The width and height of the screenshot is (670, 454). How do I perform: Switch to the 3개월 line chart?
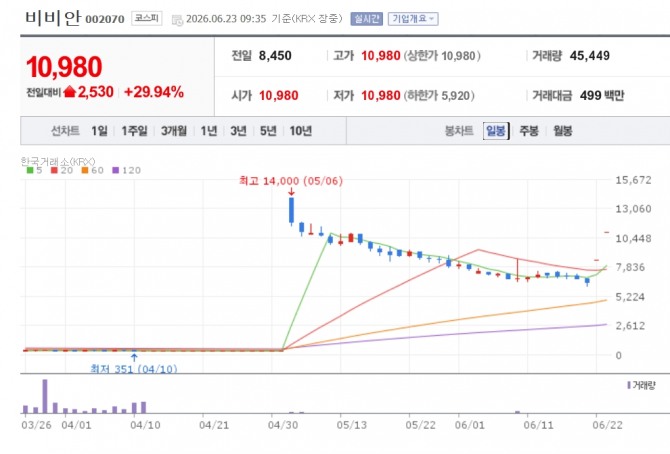pyautogui.click(x=174, y=130)
